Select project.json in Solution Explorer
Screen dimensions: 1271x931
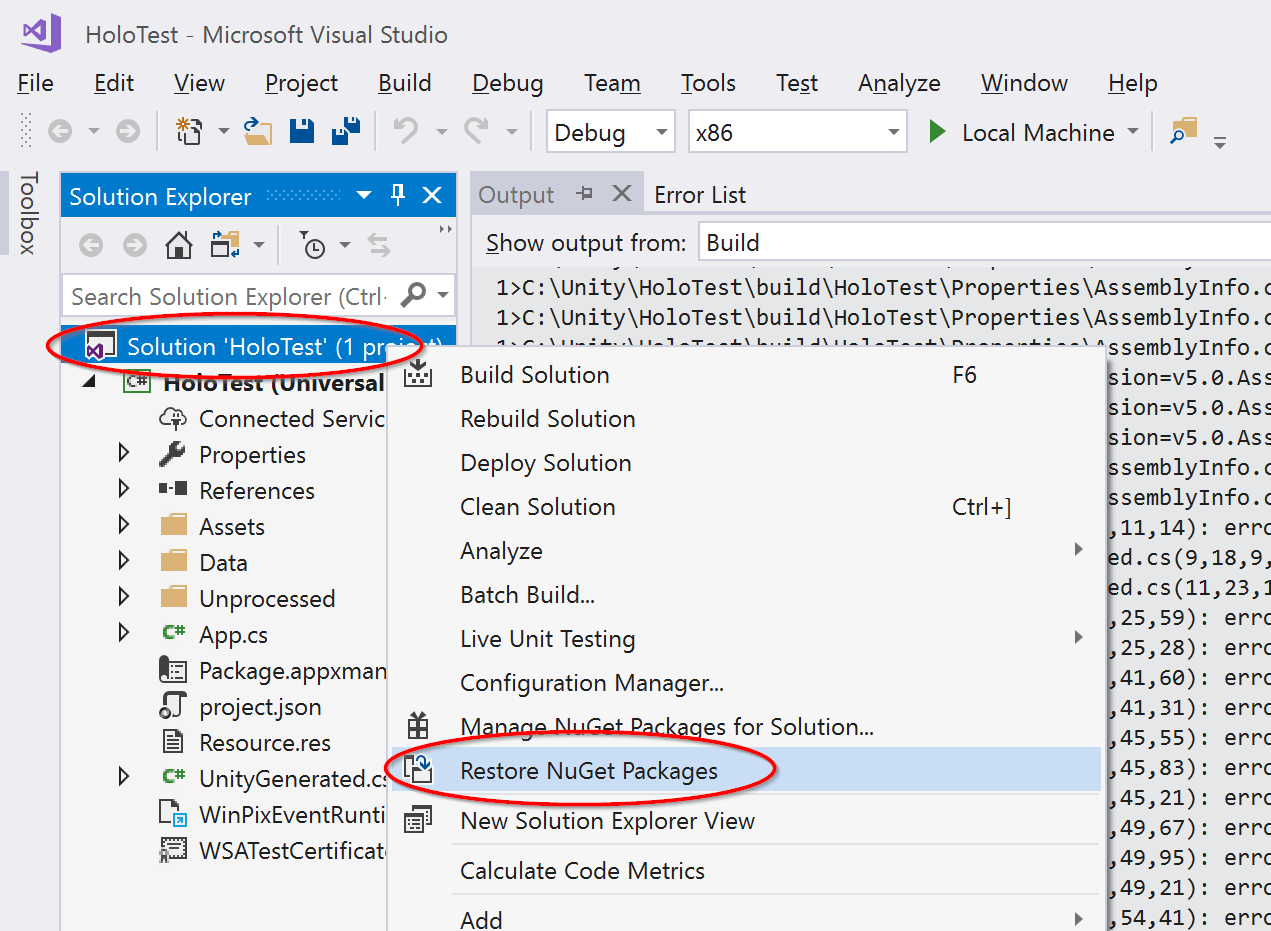[260, 707]
